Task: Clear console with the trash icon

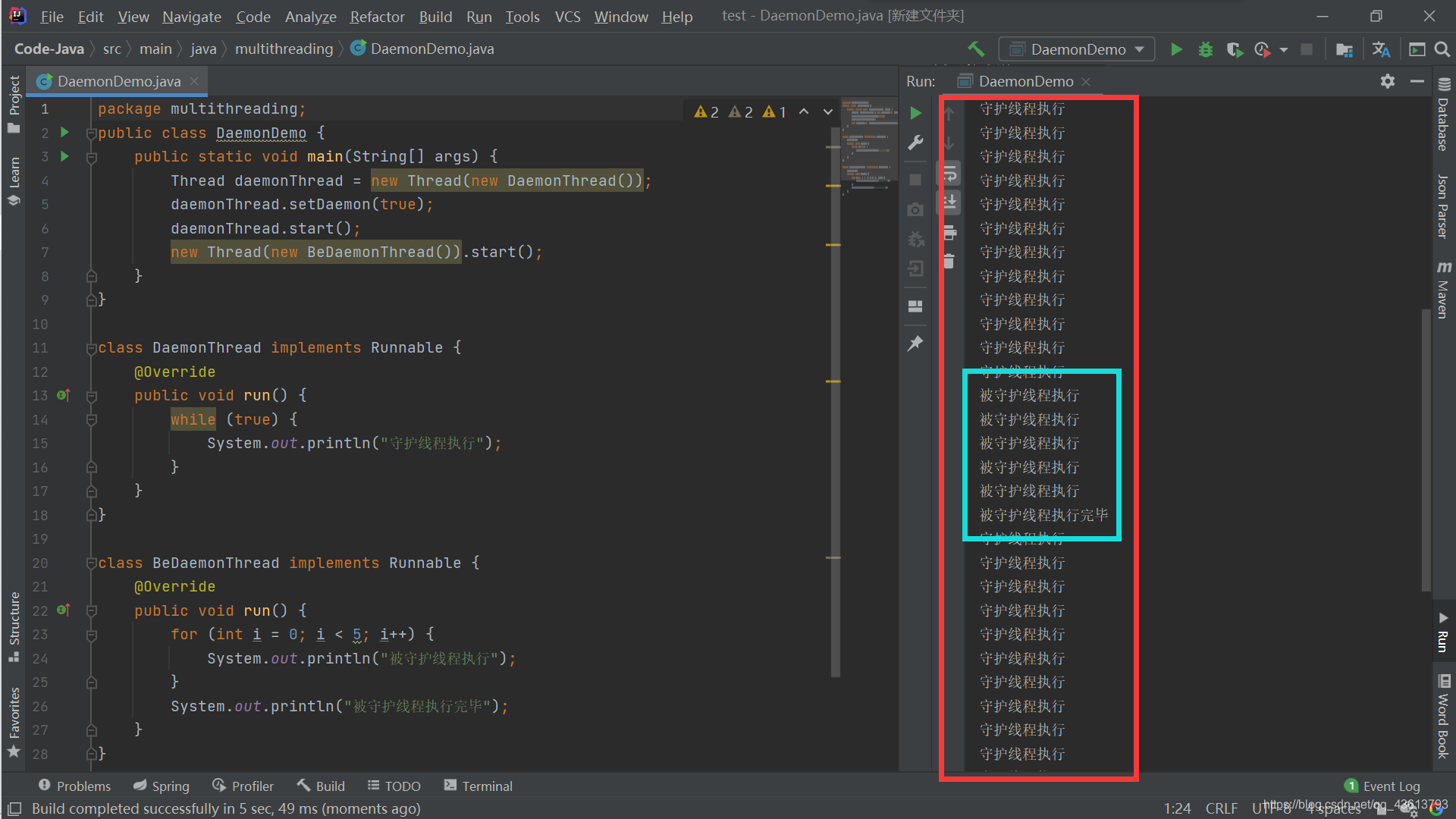Action: 949,261
